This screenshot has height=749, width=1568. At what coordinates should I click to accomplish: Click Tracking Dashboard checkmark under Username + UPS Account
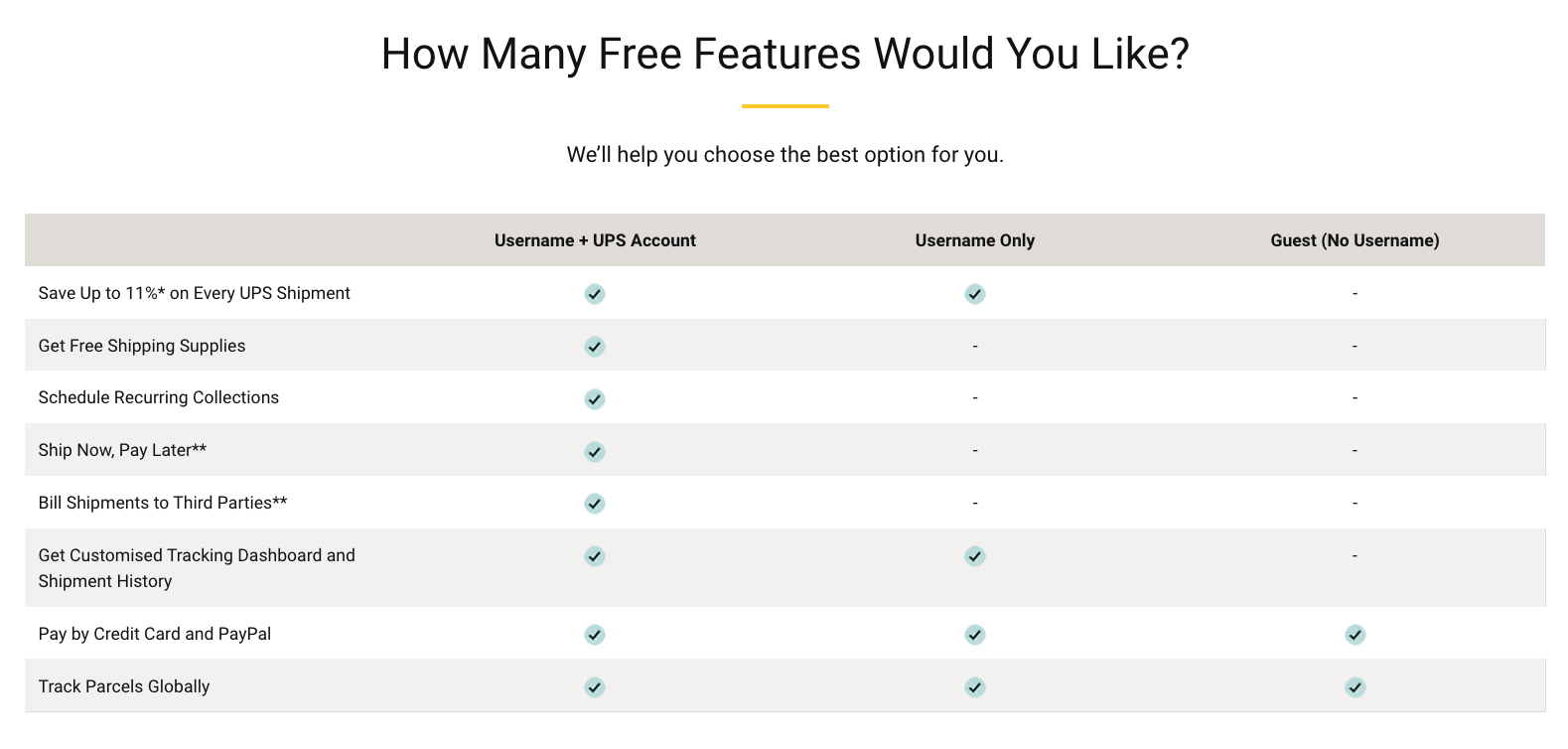click(595, 556)
